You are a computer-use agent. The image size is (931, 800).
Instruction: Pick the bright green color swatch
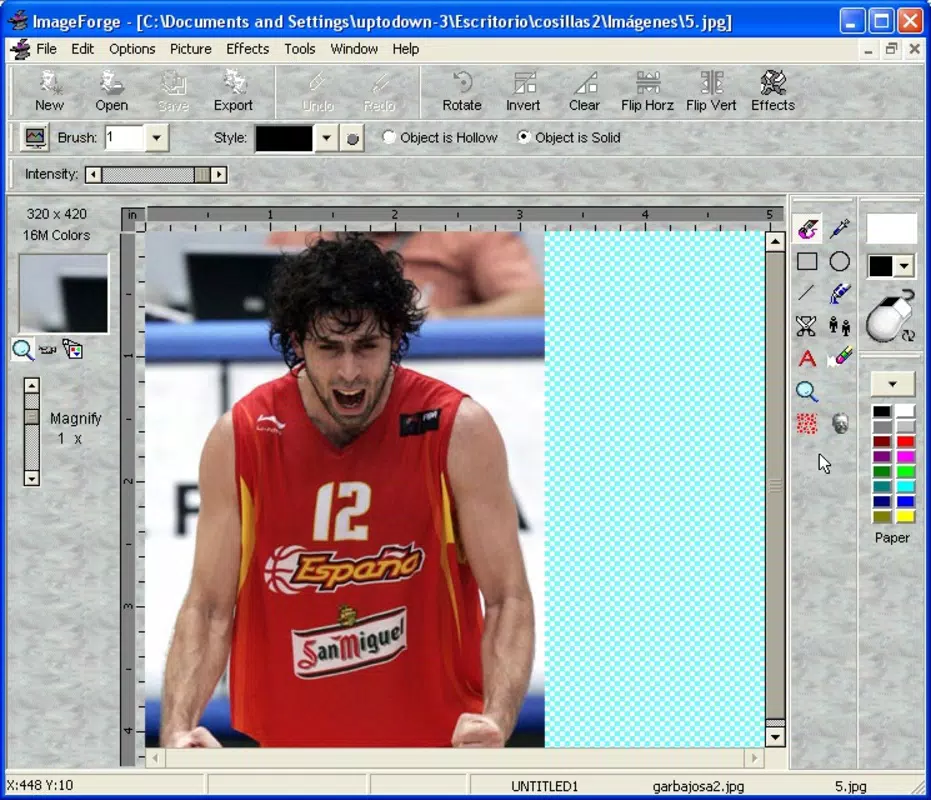905,472
